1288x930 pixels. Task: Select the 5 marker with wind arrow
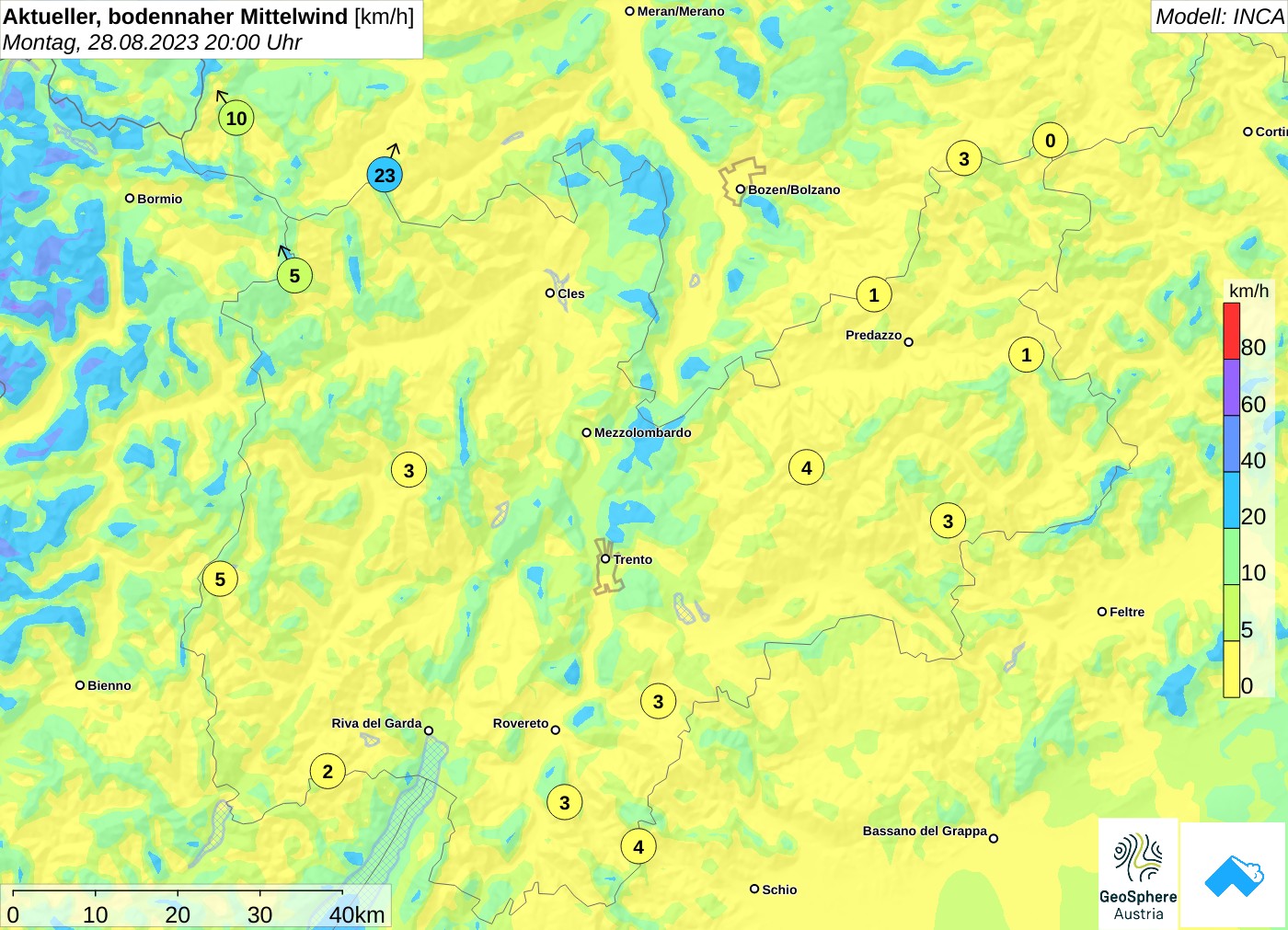click(294, 275)
